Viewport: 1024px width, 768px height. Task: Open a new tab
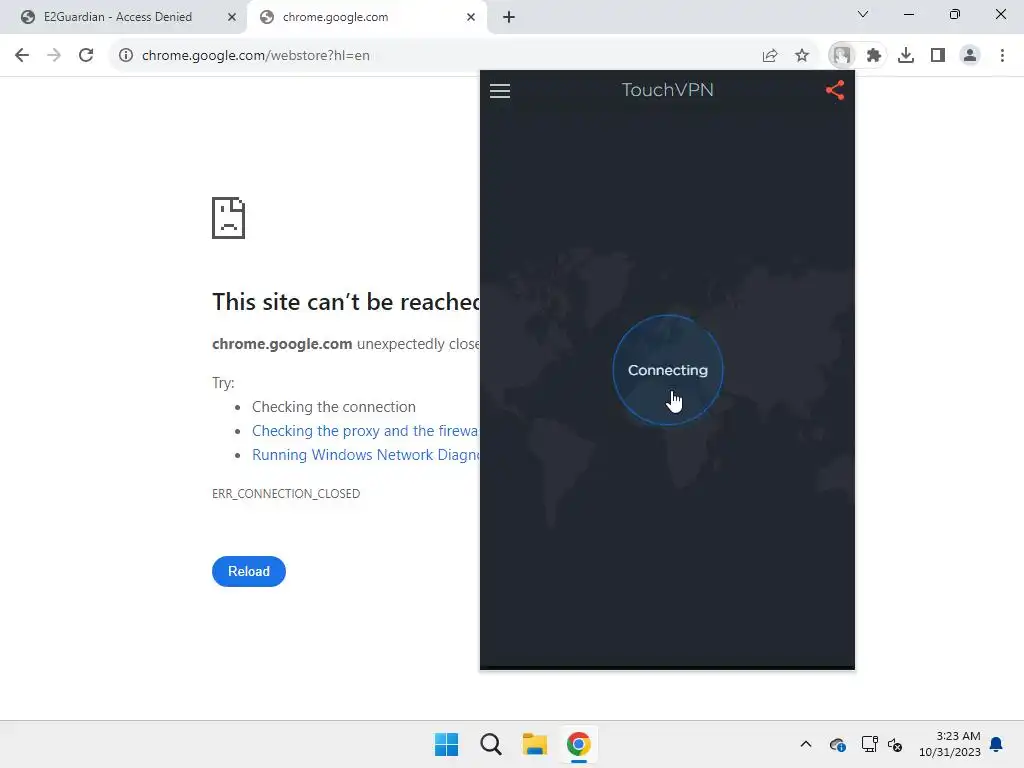point(509,17)
